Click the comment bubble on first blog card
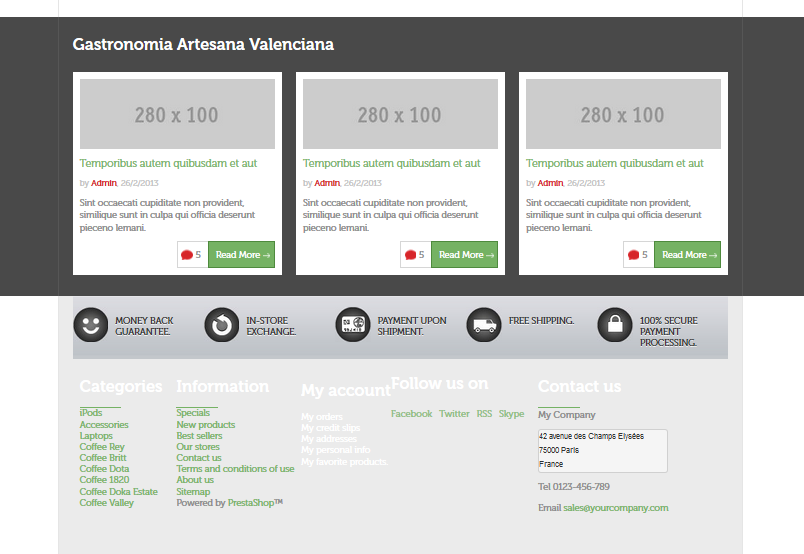This screenshot has width=804, height=554. (187, 255)
